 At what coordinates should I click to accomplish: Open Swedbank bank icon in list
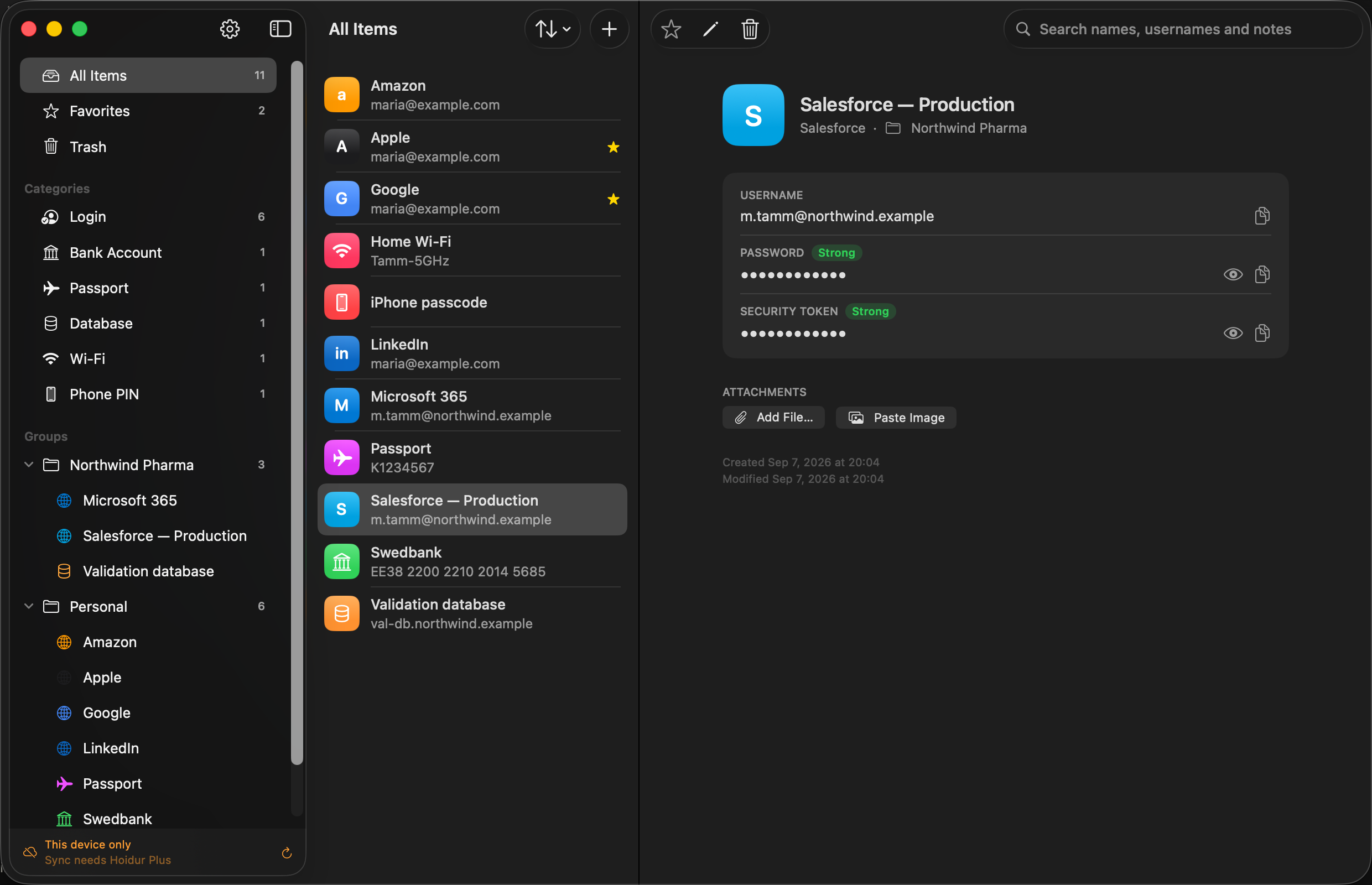point(341,561)
